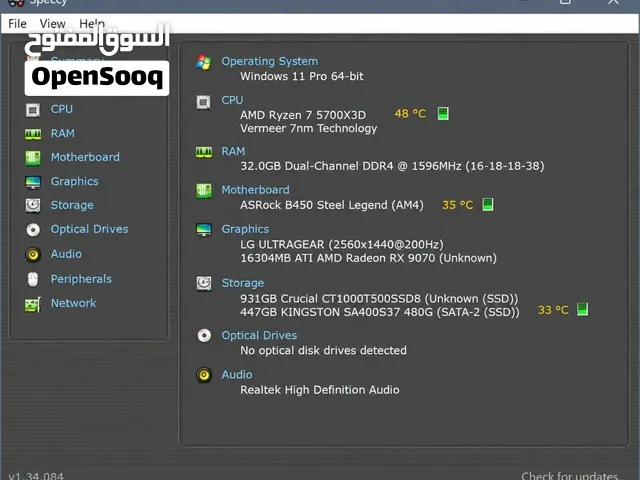
Task: Click Realtek High Definition Audio text
Action: (320, 390)
